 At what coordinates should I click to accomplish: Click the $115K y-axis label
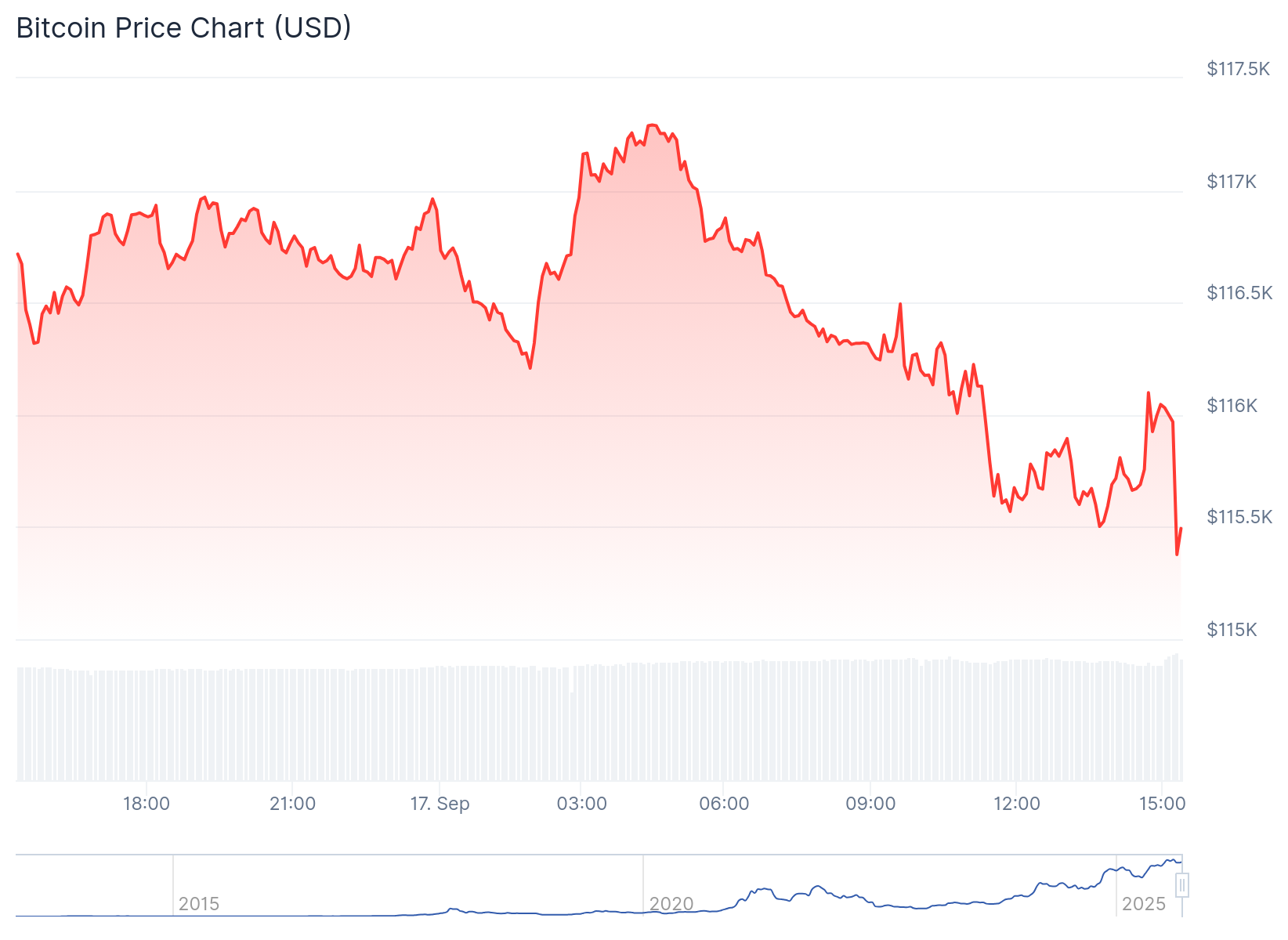point(1232,630)
